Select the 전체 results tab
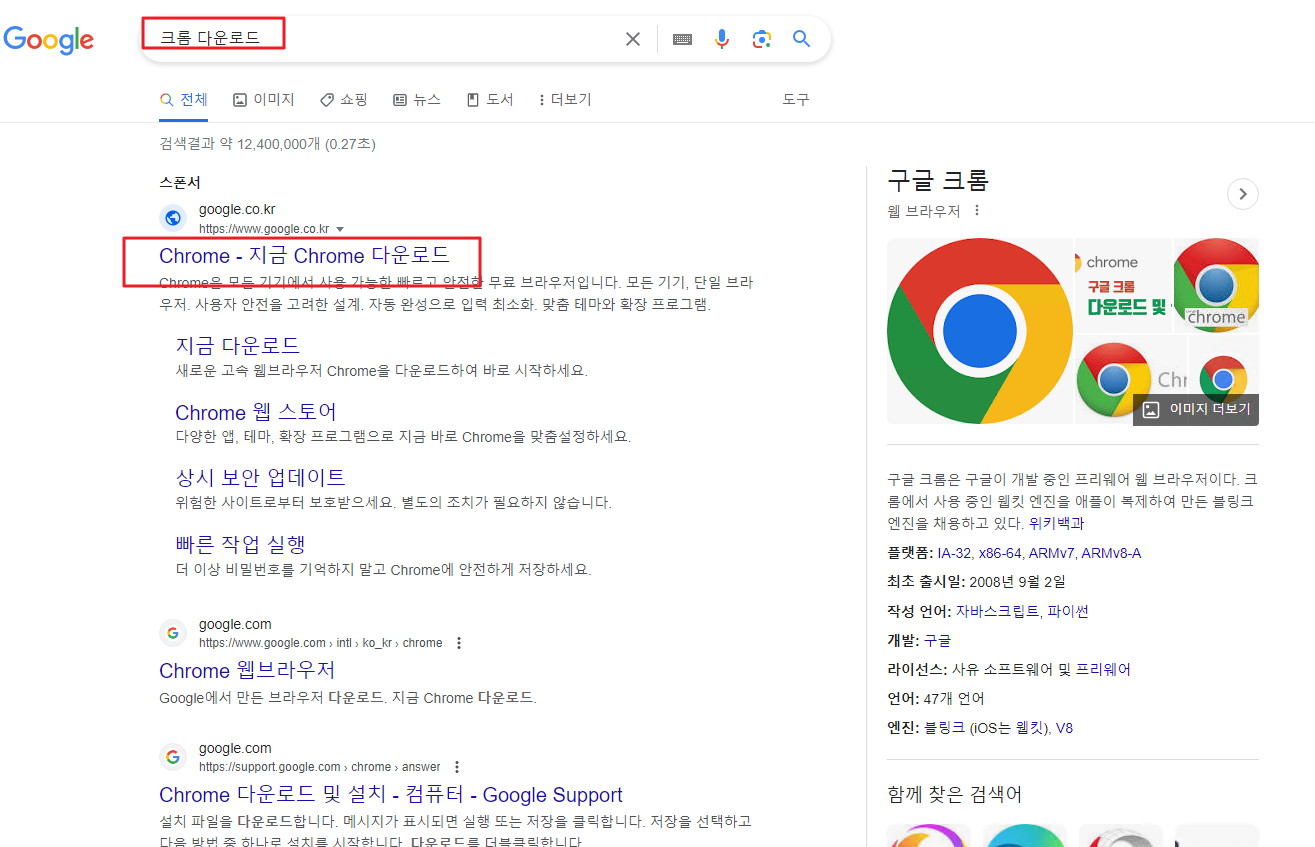This screenshot has width=1315, height=847. coord(184,100)
